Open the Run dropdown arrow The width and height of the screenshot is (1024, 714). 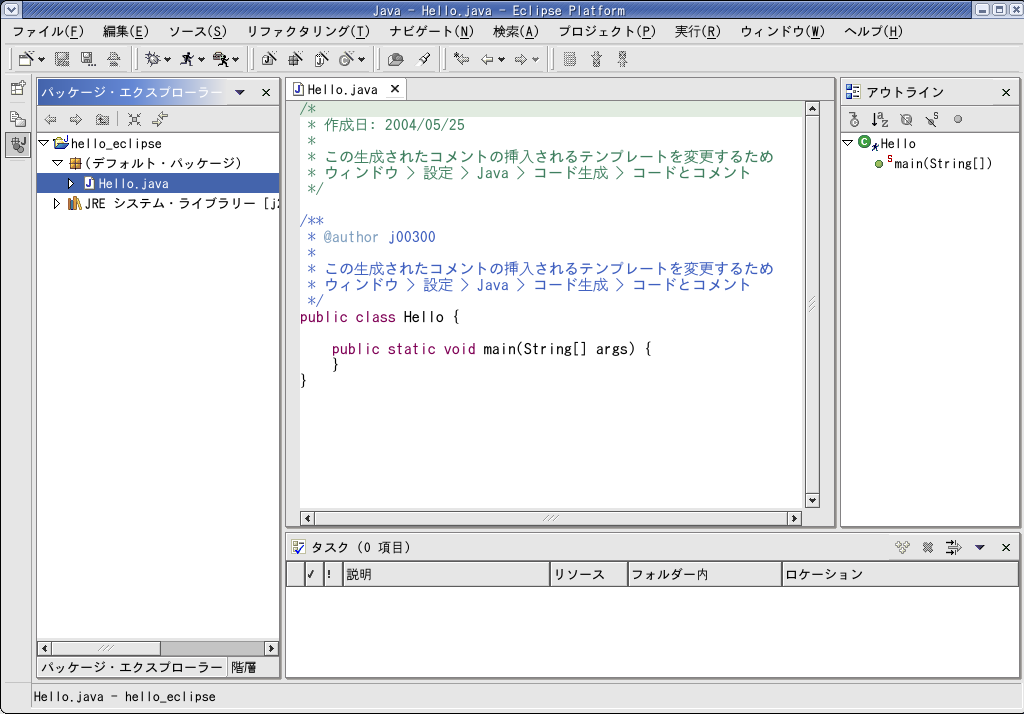pos(201,60)
